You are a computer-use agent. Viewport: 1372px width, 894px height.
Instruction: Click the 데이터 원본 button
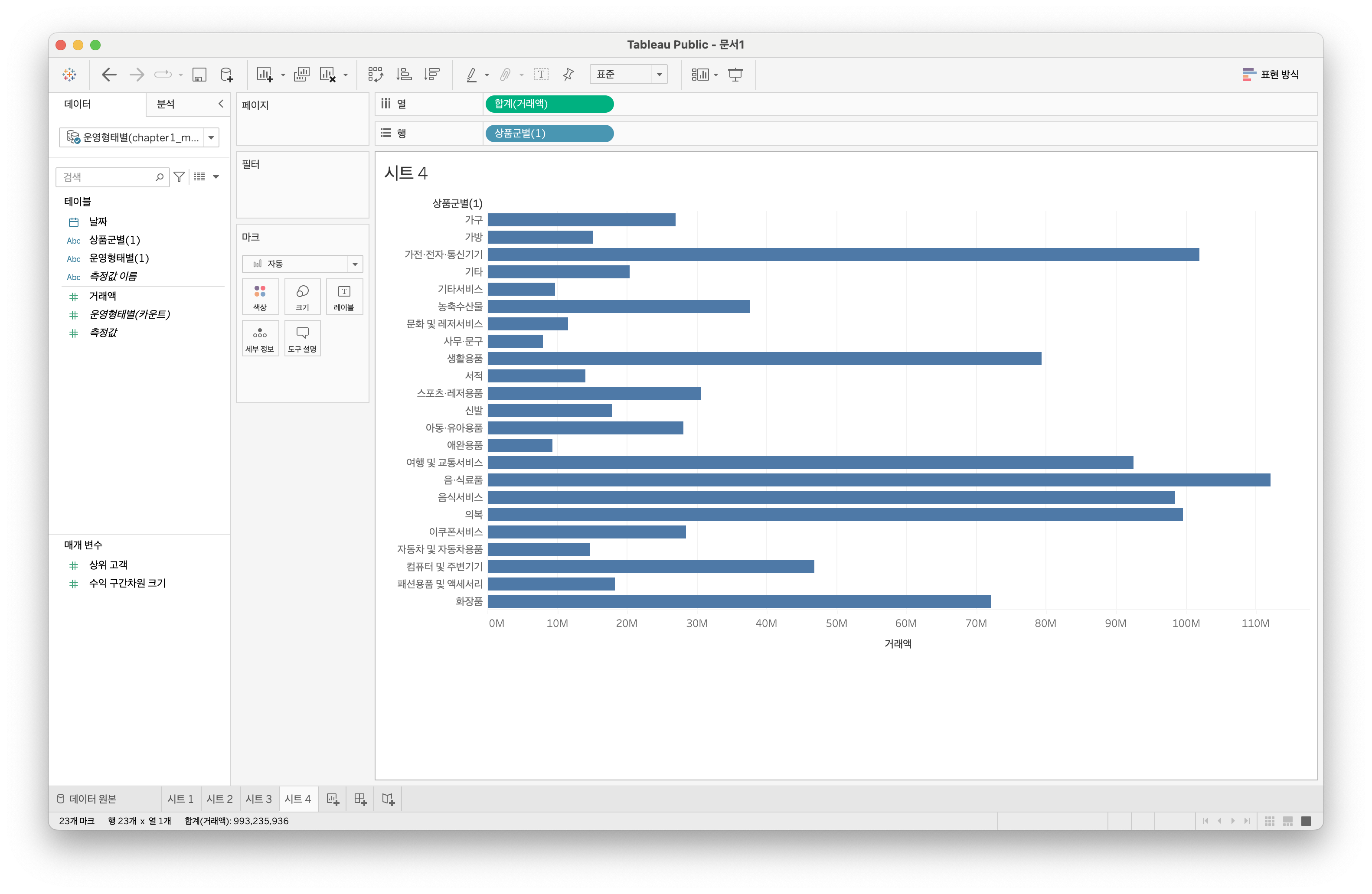[x=87, y=799]
